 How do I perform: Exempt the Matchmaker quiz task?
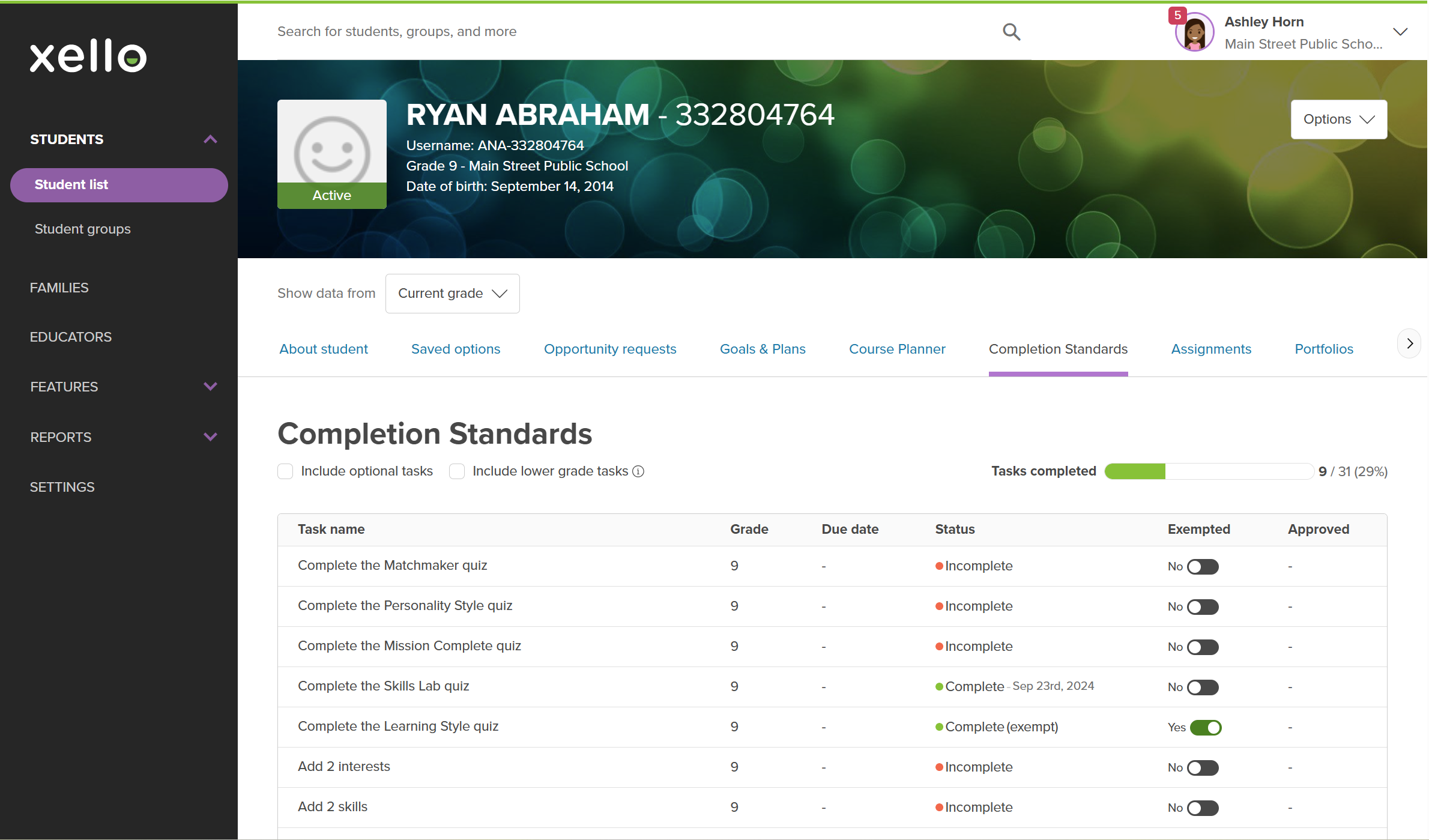[1203, 566]
